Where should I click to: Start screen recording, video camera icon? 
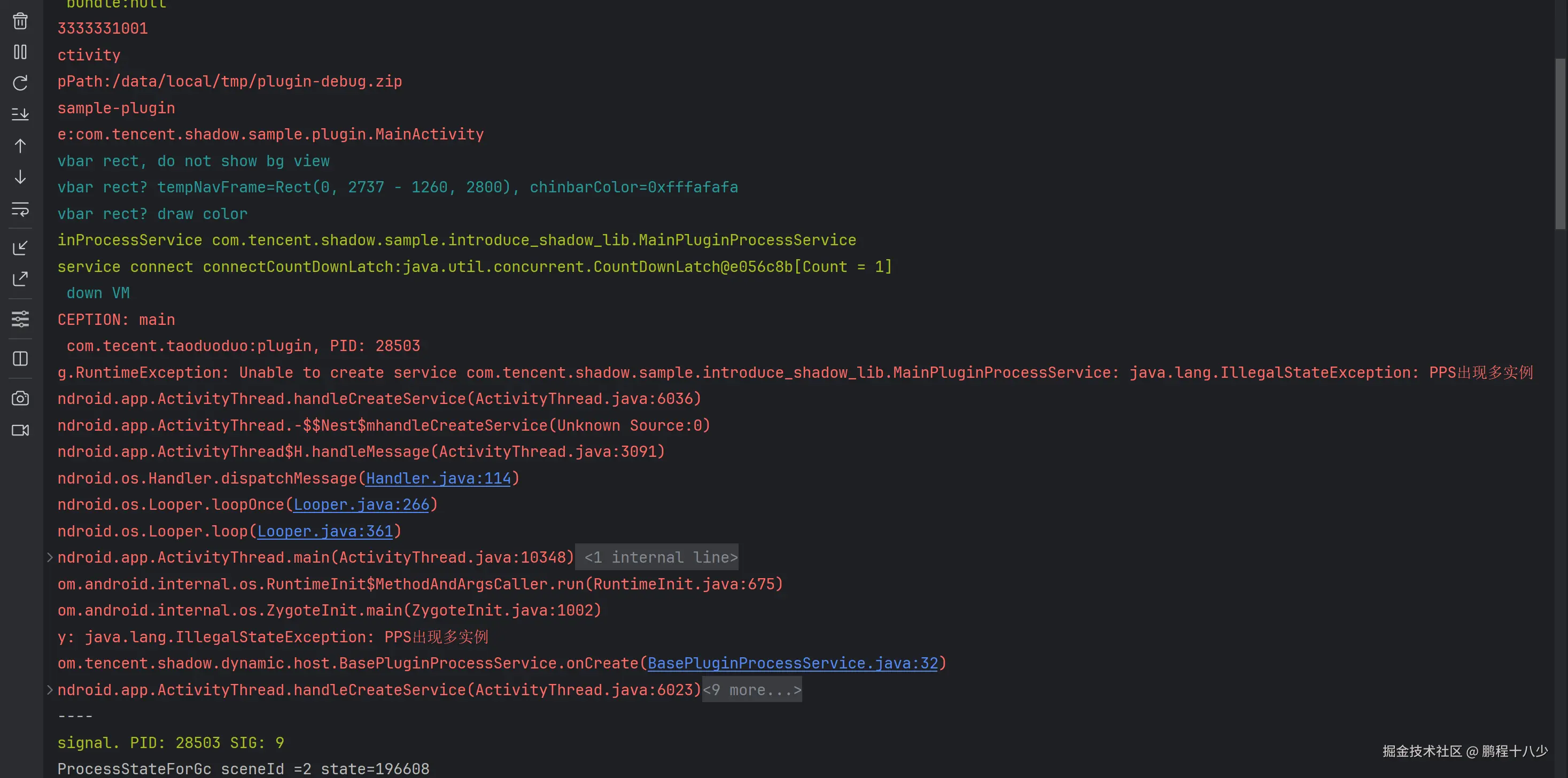click(20, 430)
